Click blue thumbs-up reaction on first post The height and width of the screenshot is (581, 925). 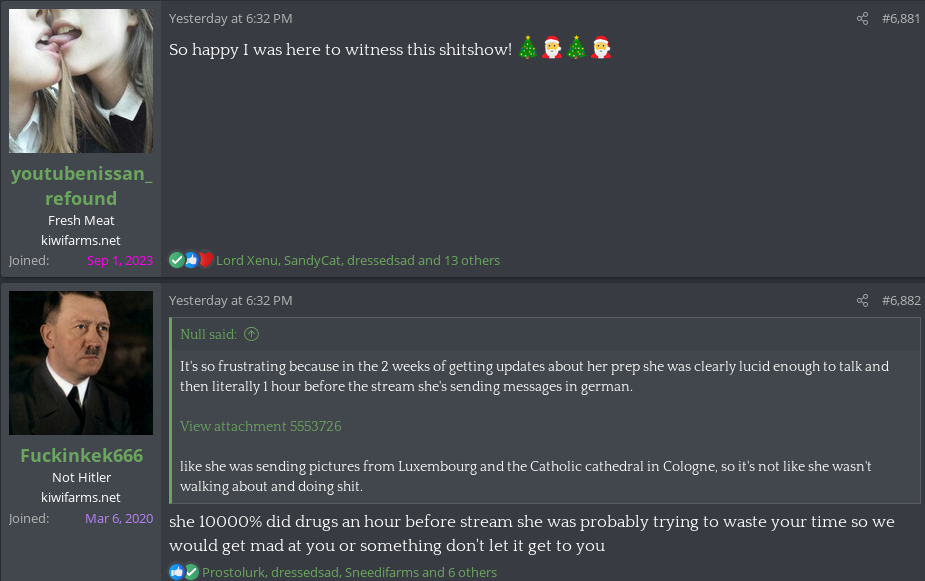tap(191, 260)
